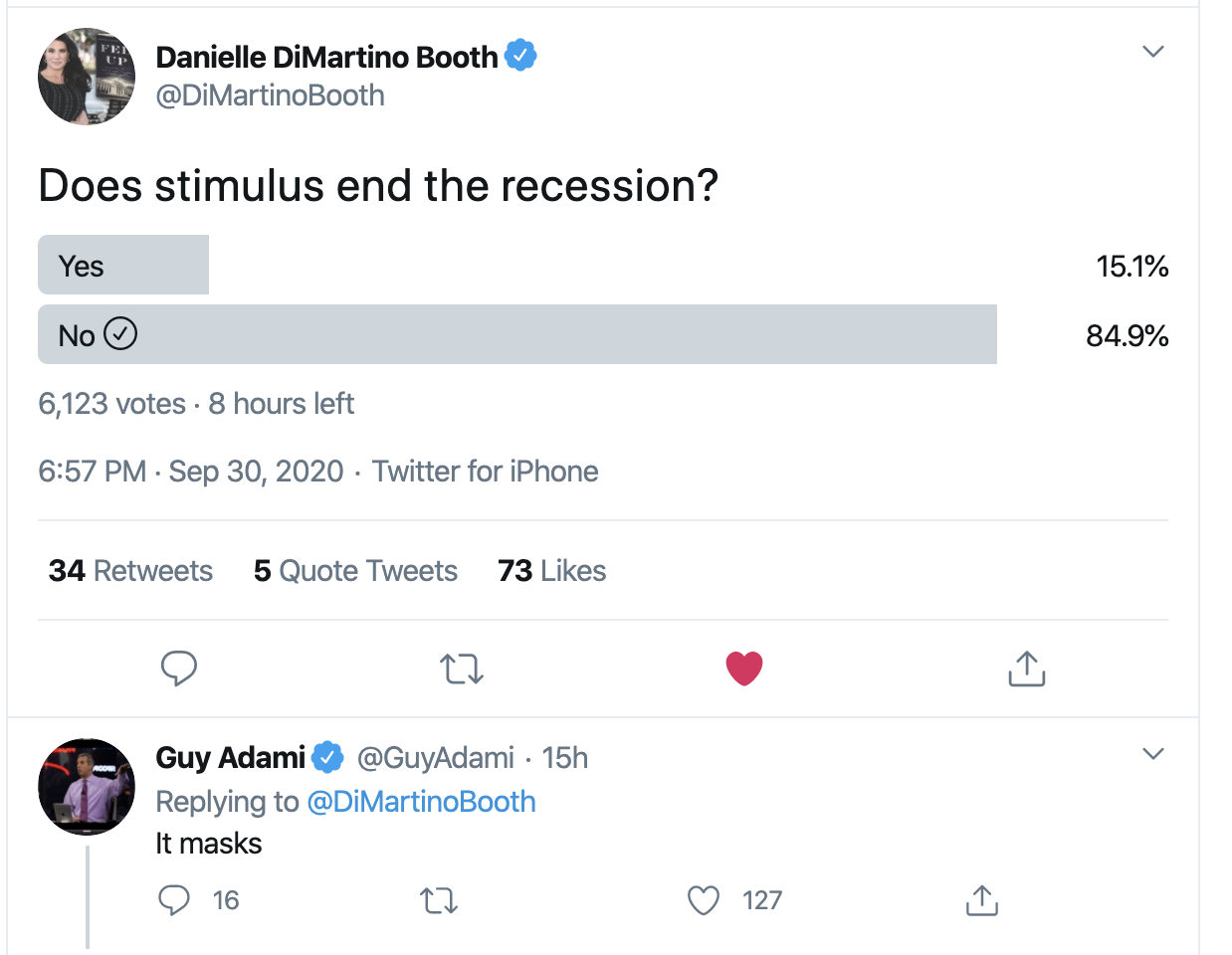1232x955 pixels.
Task: Select the "No" poll result bar
Action: click(x=517, y=335)
